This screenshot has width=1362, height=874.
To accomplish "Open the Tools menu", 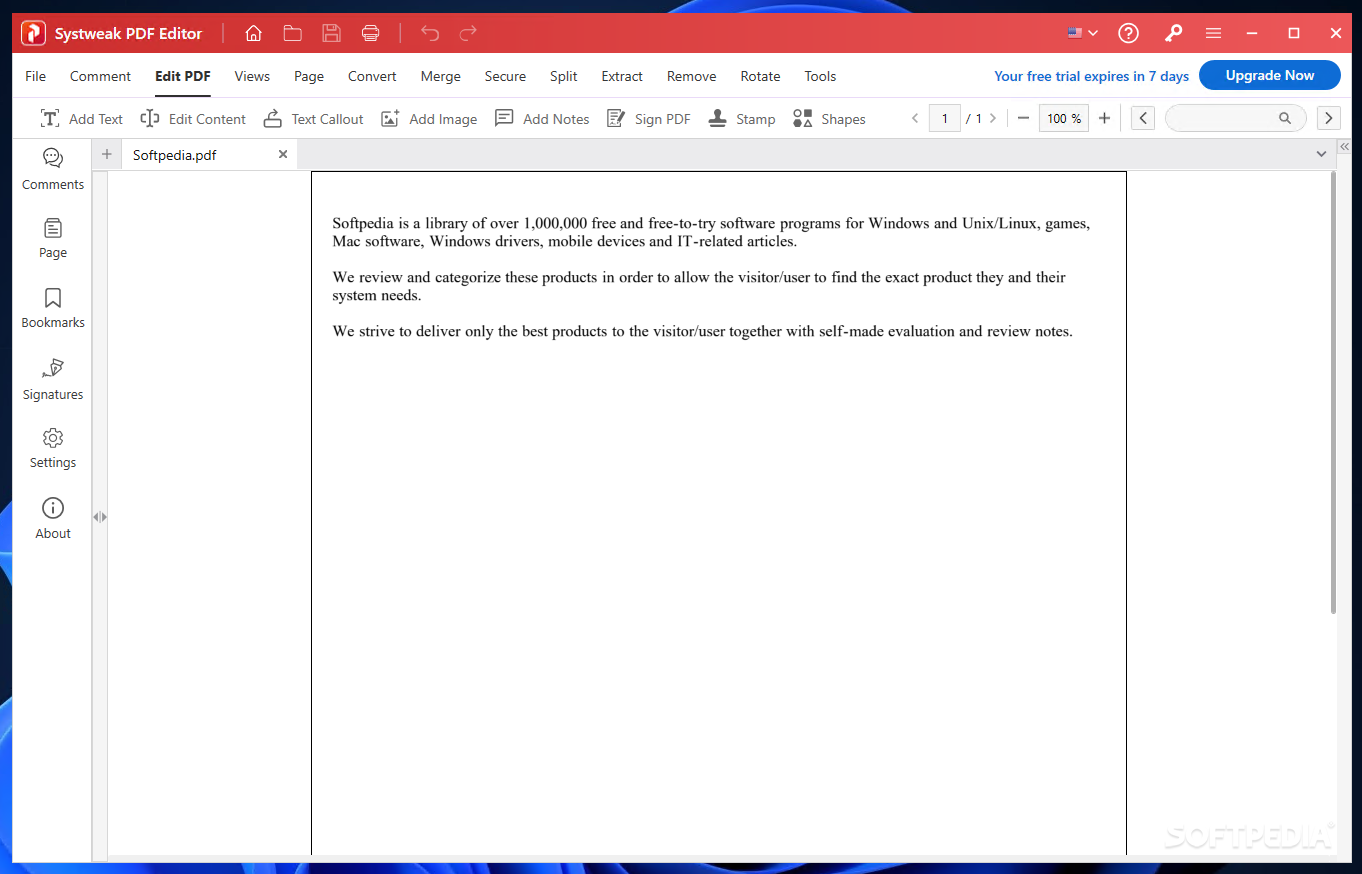I will pyautogui.click(x=820, y=76).
